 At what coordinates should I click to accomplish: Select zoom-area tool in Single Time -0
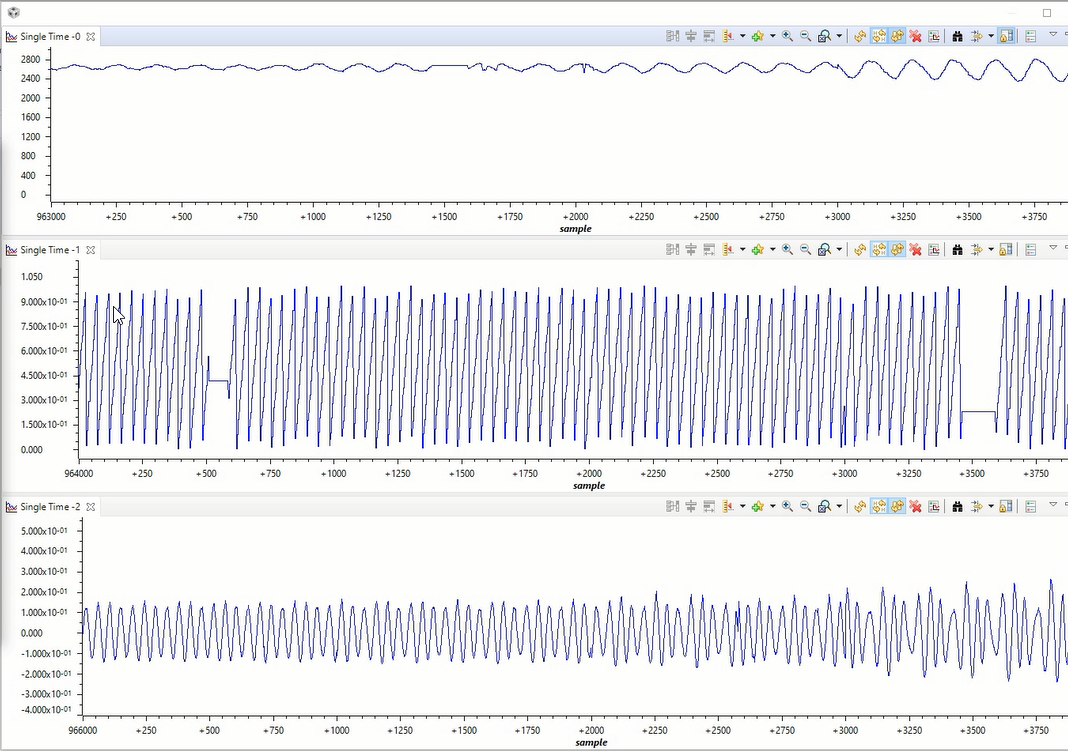click(824, 36)
